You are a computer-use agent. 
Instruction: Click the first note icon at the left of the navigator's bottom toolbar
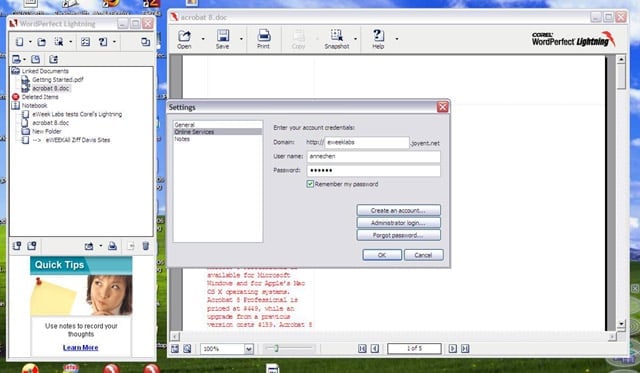[x=17, y=246]
